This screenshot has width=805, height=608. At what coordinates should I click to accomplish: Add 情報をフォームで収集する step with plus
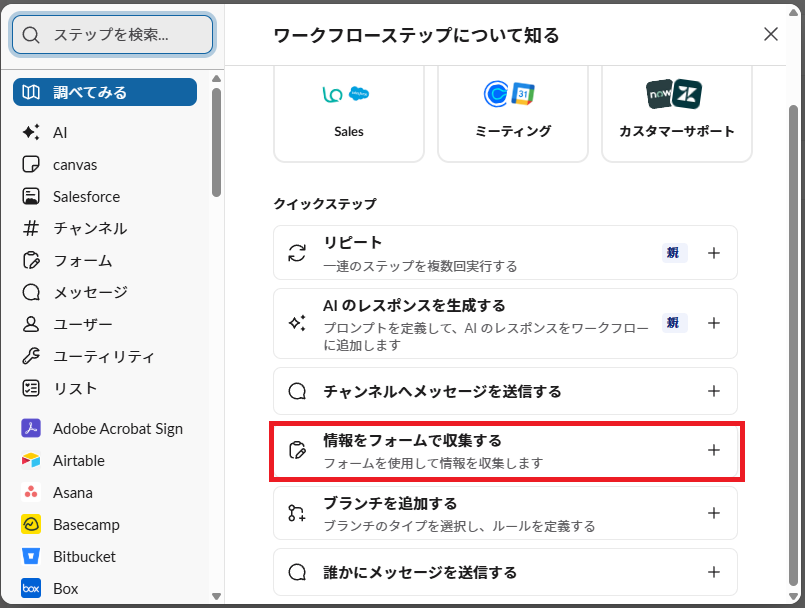[x=714, y=450]
